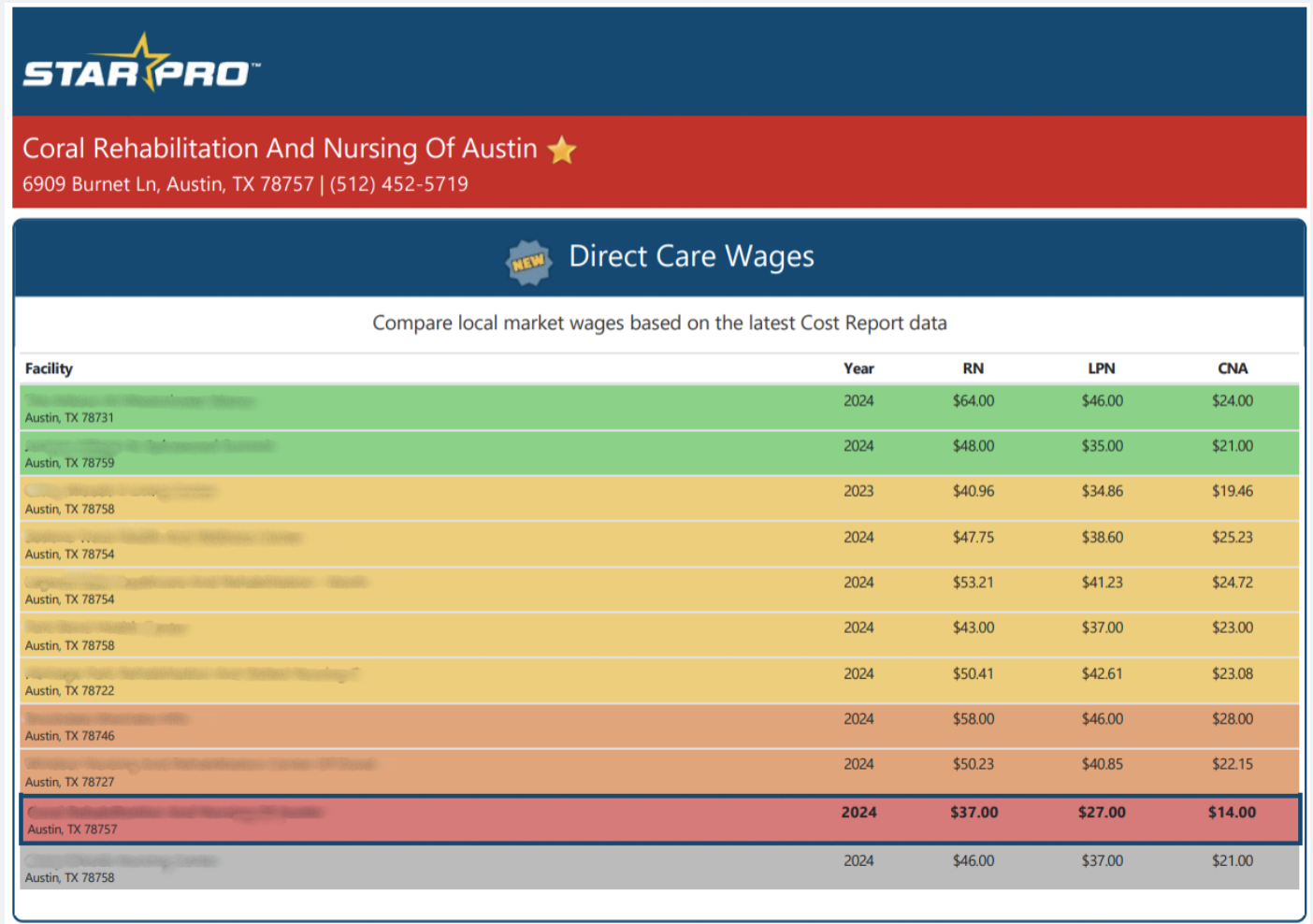
Task: Click the RN column header
Action: tap(974, 368)
